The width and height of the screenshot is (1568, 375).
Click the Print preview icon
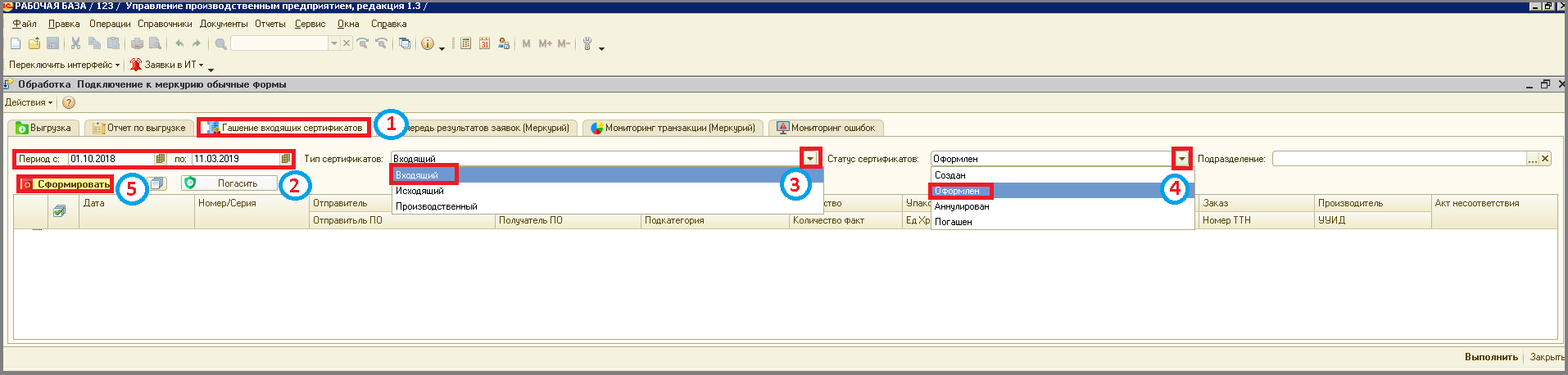tap(156, 43)
